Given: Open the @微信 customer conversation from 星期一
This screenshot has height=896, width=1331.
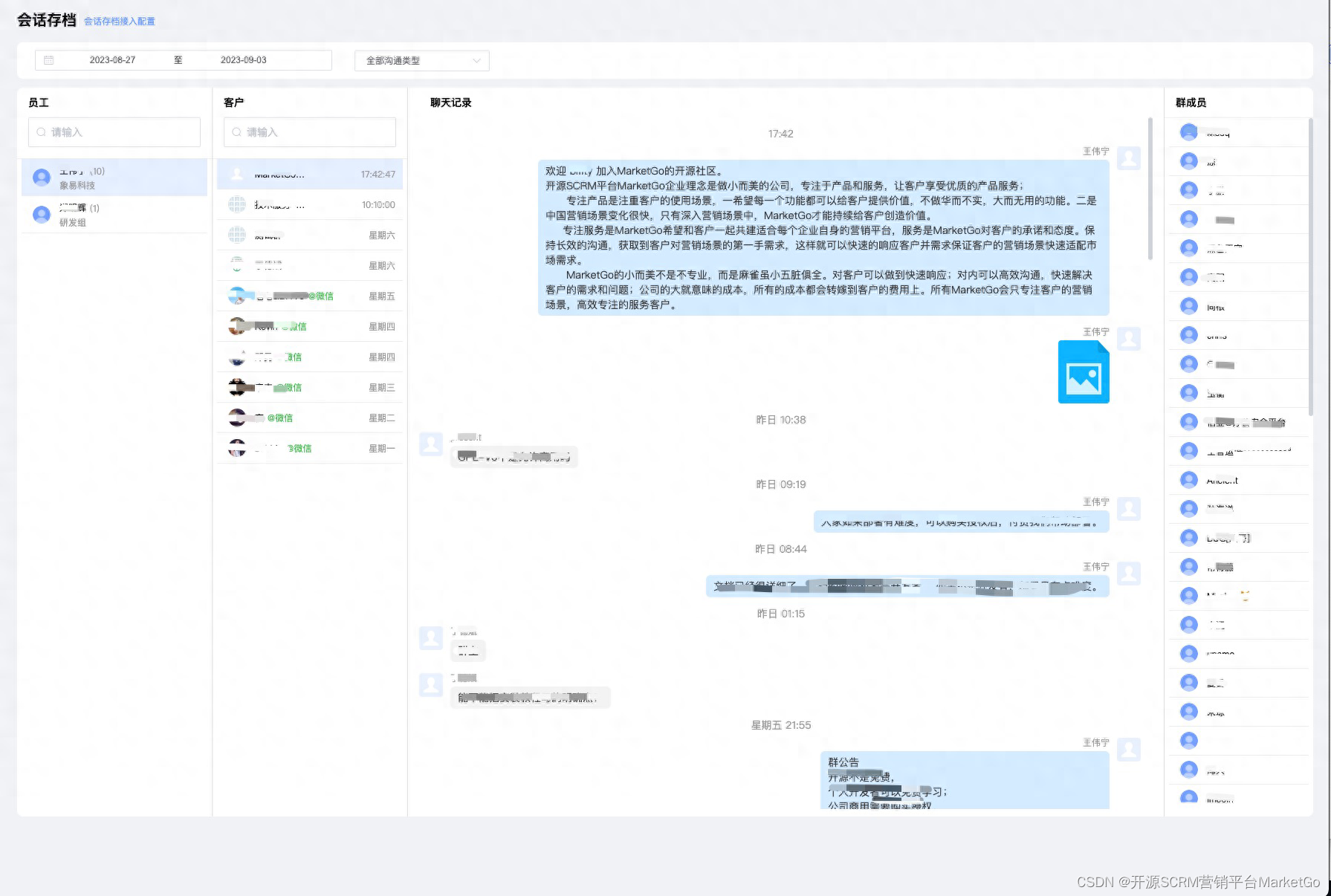Looking at the screenshot, I should (310, 448).
